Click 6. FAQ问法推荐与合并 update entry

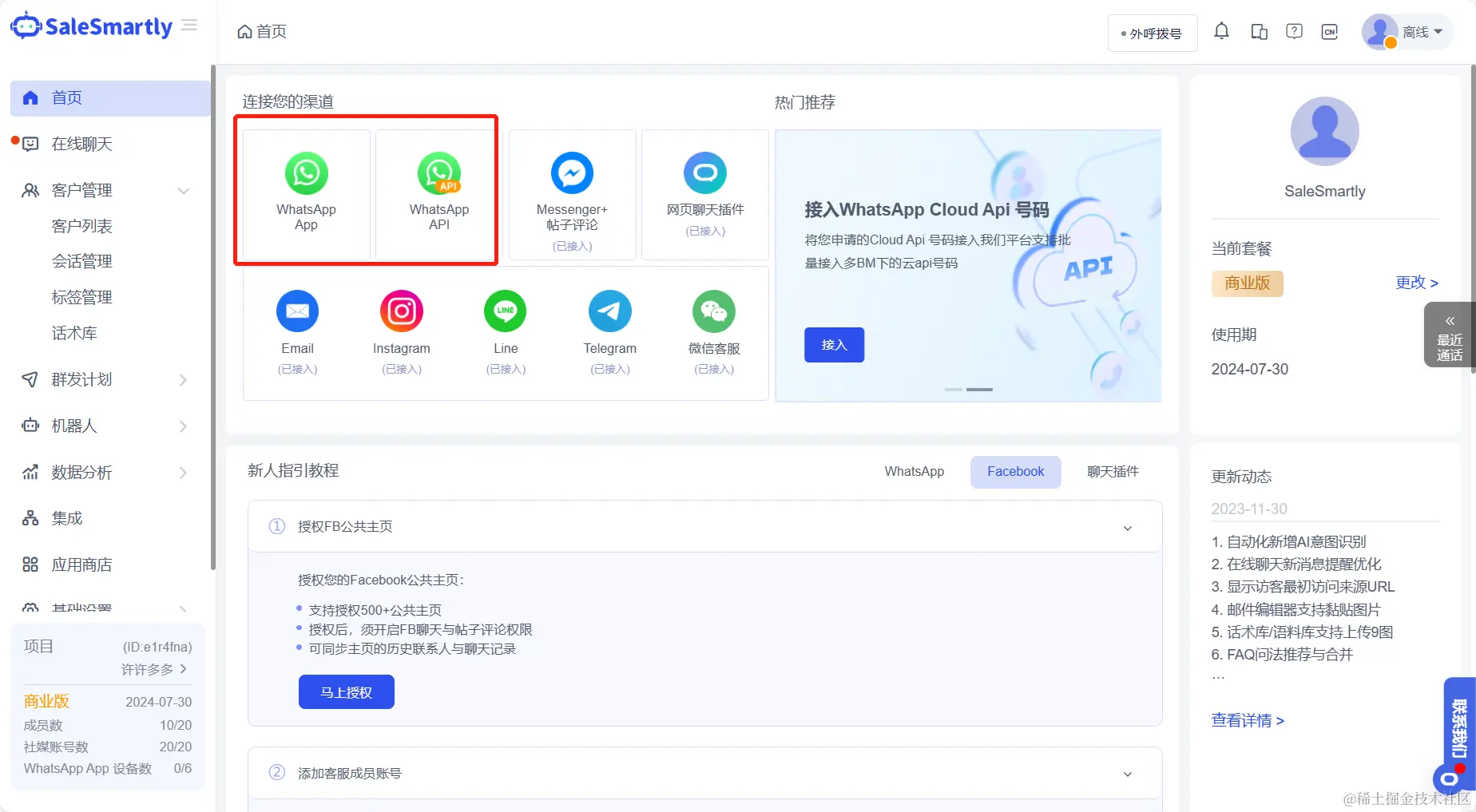(x=1282, y=655)
